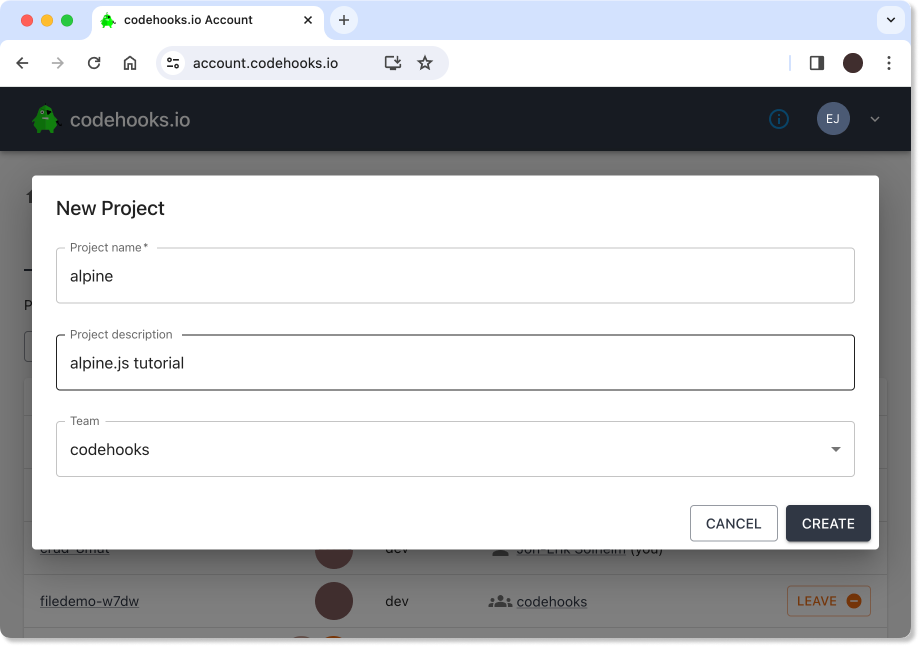Open the tab search dropdown arrow

(890, 19)
